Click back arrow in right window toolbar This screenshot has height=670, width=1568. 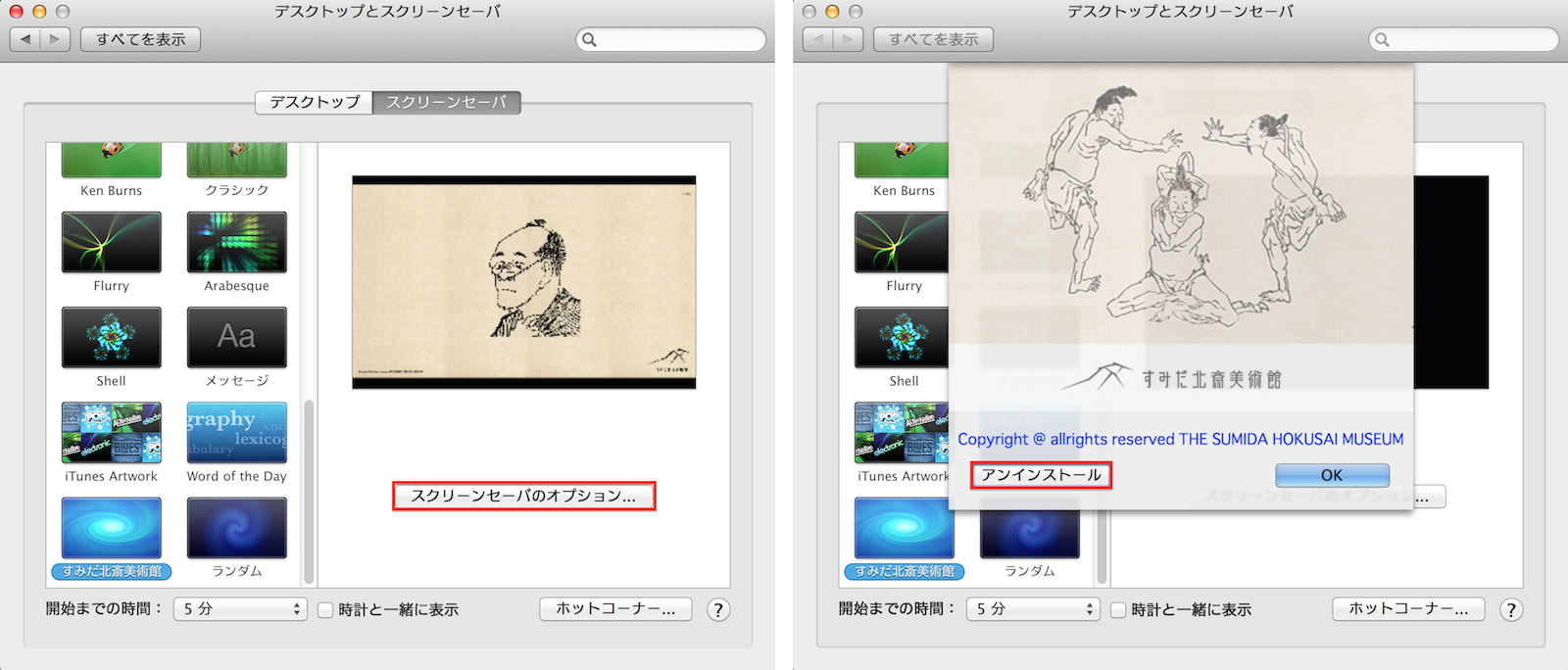[x=818, y=39]
